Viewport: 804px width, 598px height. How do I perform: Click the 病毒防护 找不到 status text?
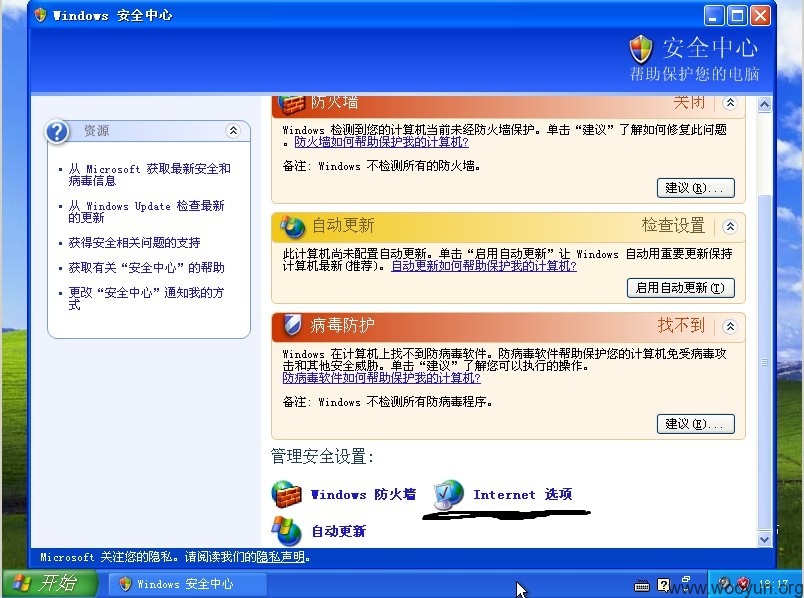point(681,325)
